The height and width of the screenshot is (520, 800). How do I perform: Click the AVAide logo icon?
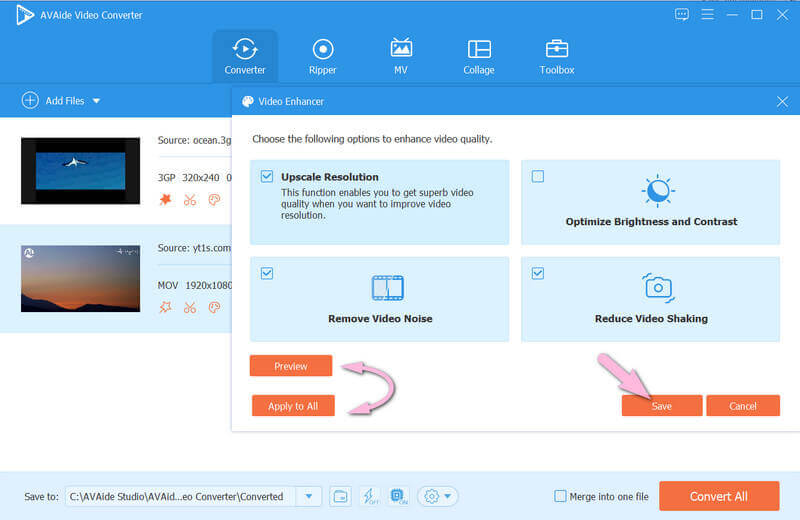tap(24, 15)
